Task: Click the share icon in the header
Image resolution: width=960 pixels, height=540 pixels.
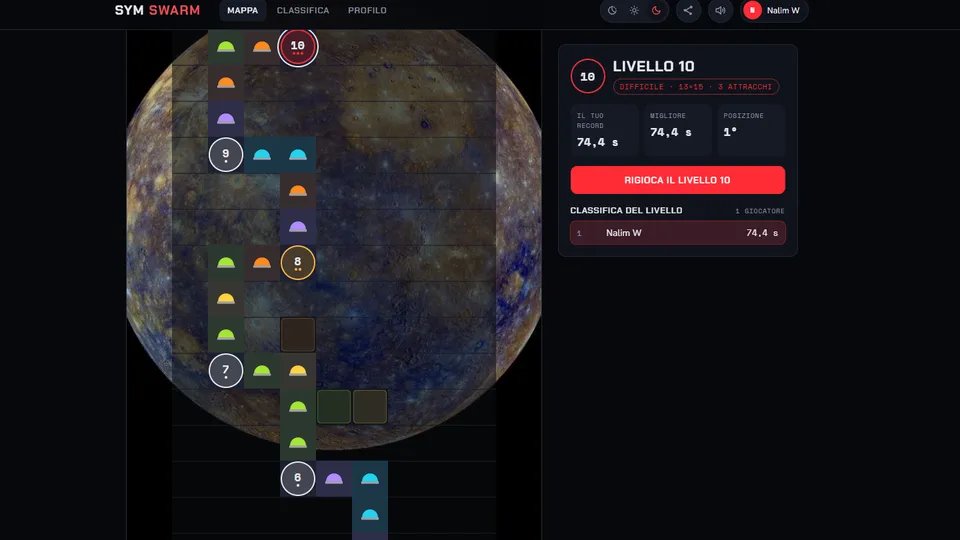Action: pyautogui.click(x=688, y=10)
